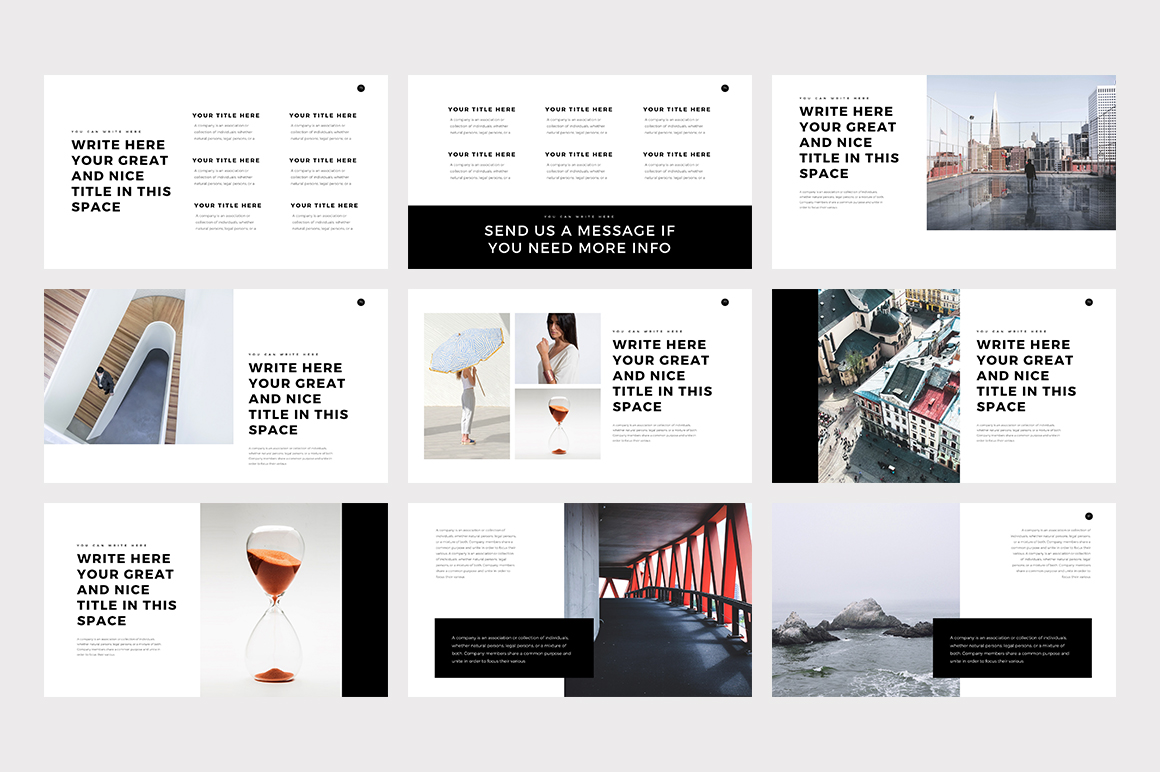
Task: Click the black dot icon on the sea rocks slide
Action: pyautogui.click(x=1089, y=516)
